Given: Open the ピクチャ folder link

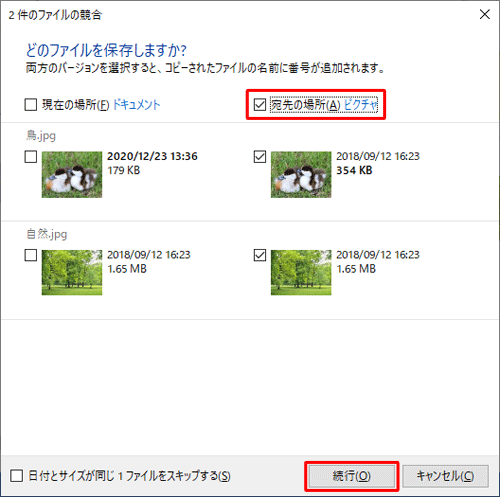Looking at the screenshot, I should click(x=360, y=105).
